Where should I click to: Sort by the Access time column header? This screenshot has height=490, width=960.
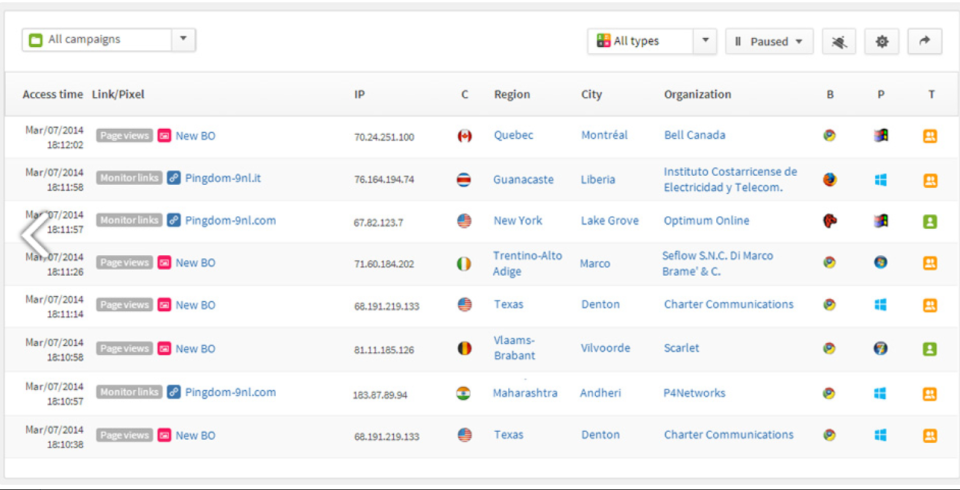[x=53, y=95]
